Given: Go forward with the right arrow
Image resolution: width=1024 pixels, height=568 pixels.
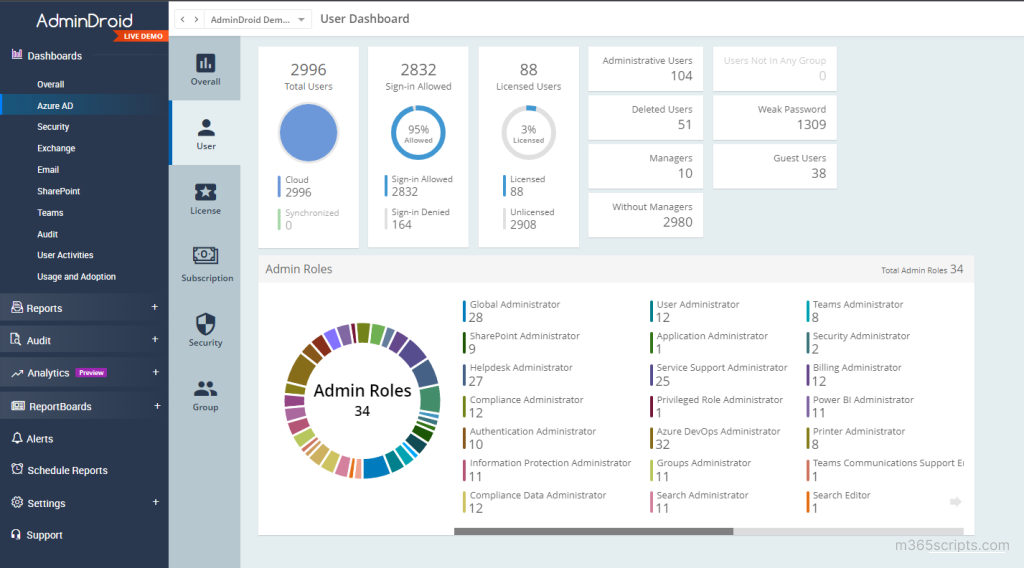Looking at the screenshot, I should (196, 20).
